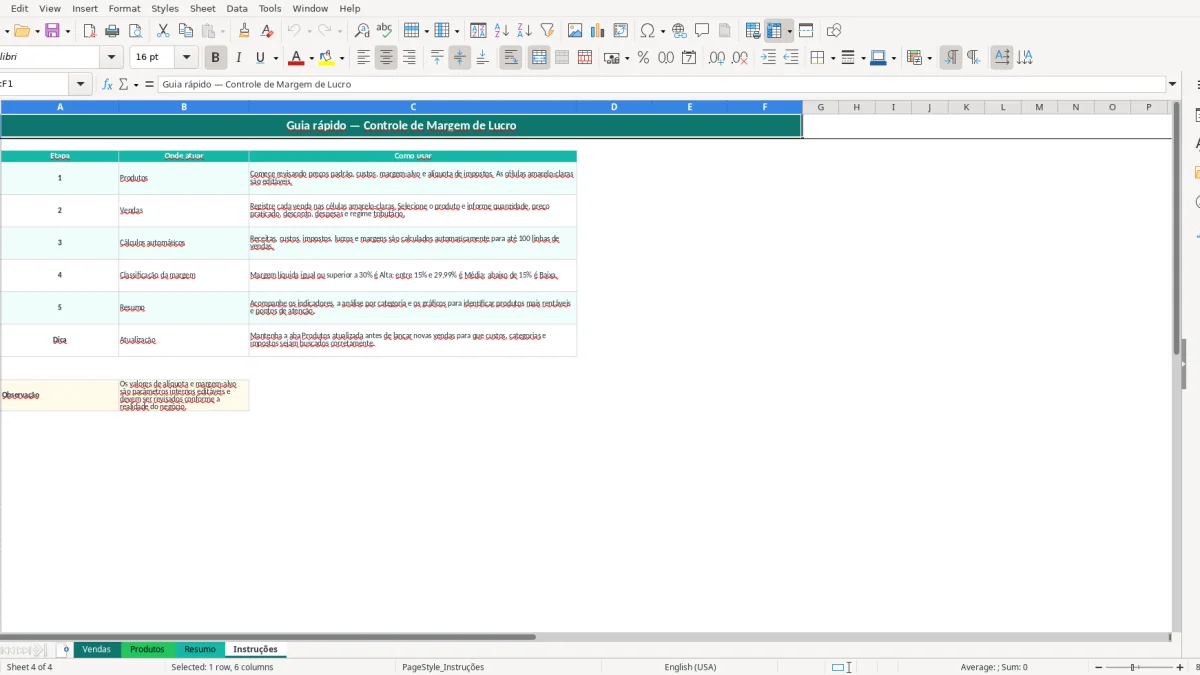Save the document with the Save icon
The width and height of the screenshot is (1200, 675).
click(x=53, y=31)
